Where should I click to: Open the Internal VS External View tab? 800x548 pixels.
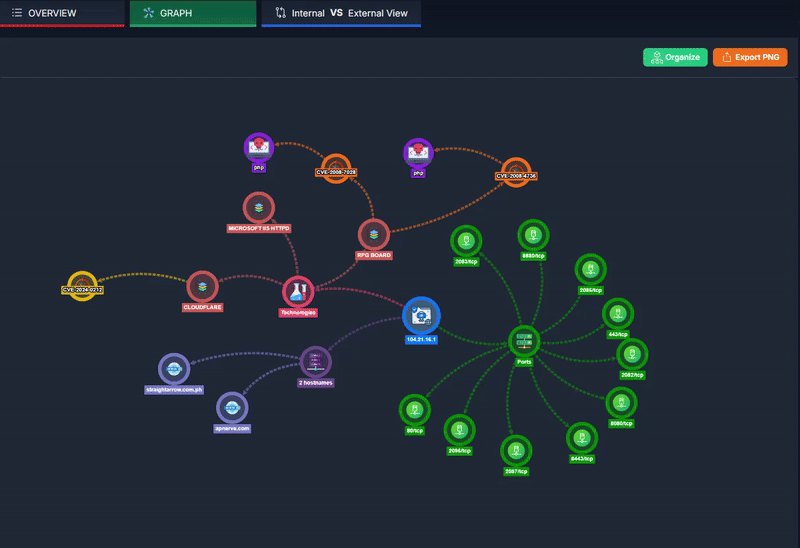[x=341, y=13]
